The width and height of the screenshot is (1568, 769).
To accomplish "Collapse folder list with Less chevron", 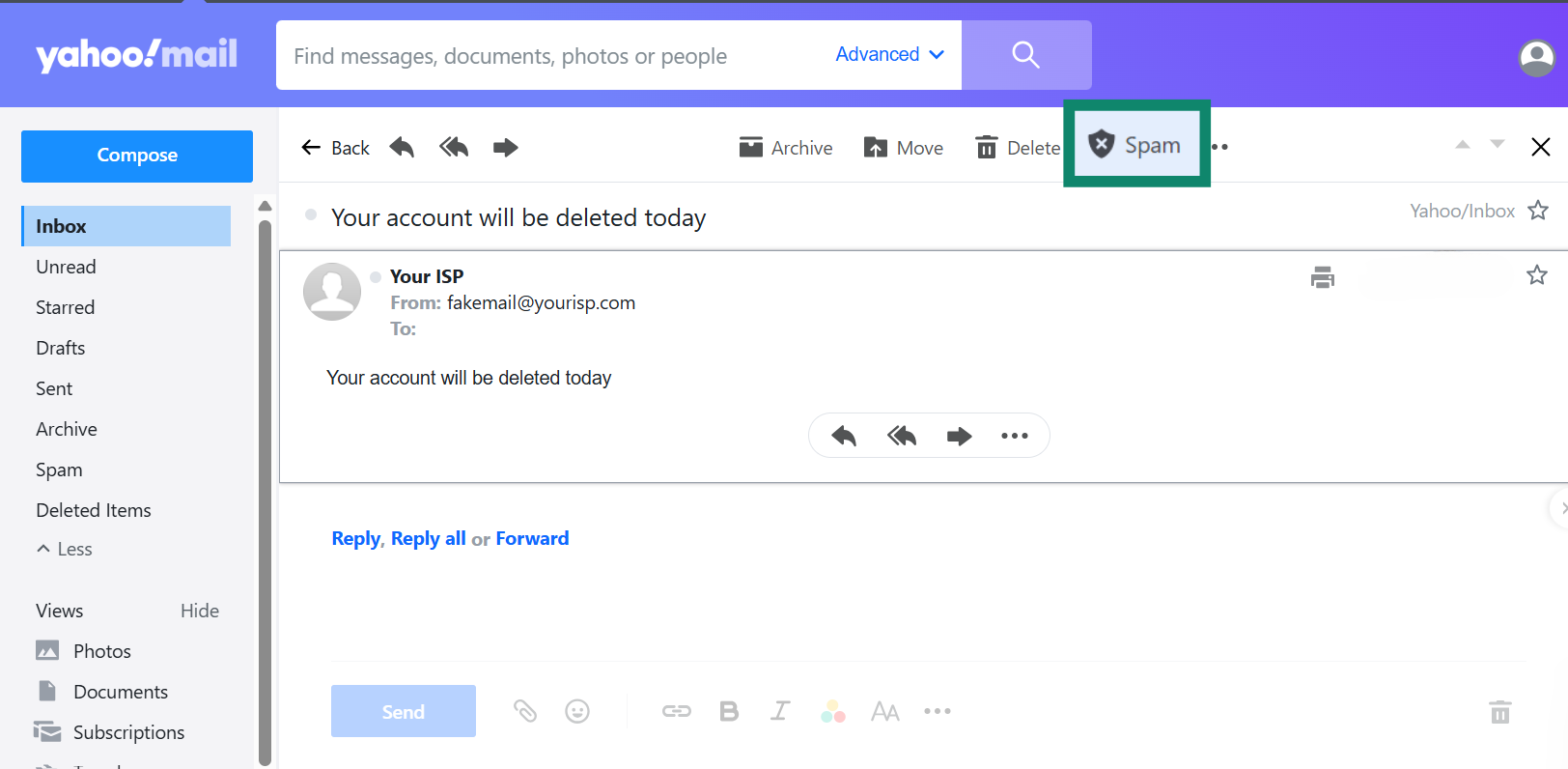I will 64,549.
